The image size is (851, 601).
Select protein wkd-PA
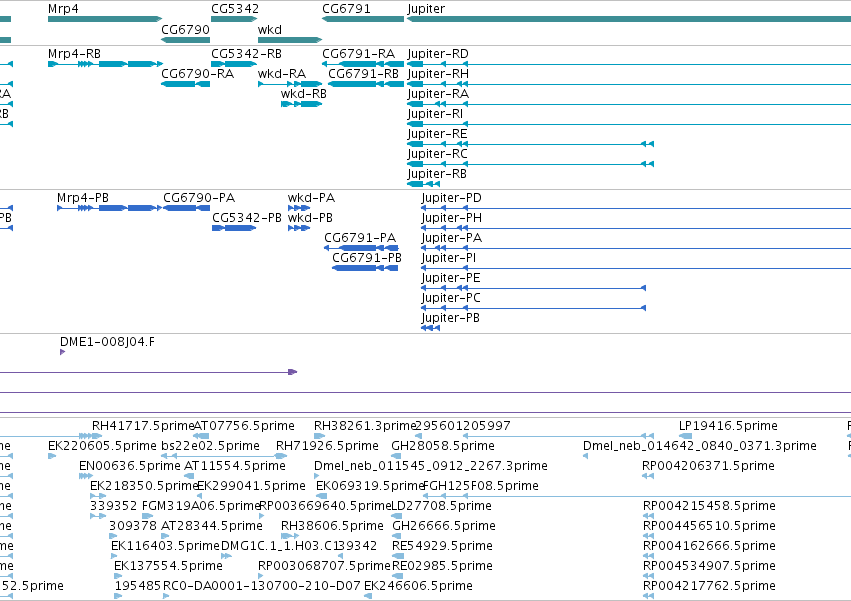click(x=312, y=198)
